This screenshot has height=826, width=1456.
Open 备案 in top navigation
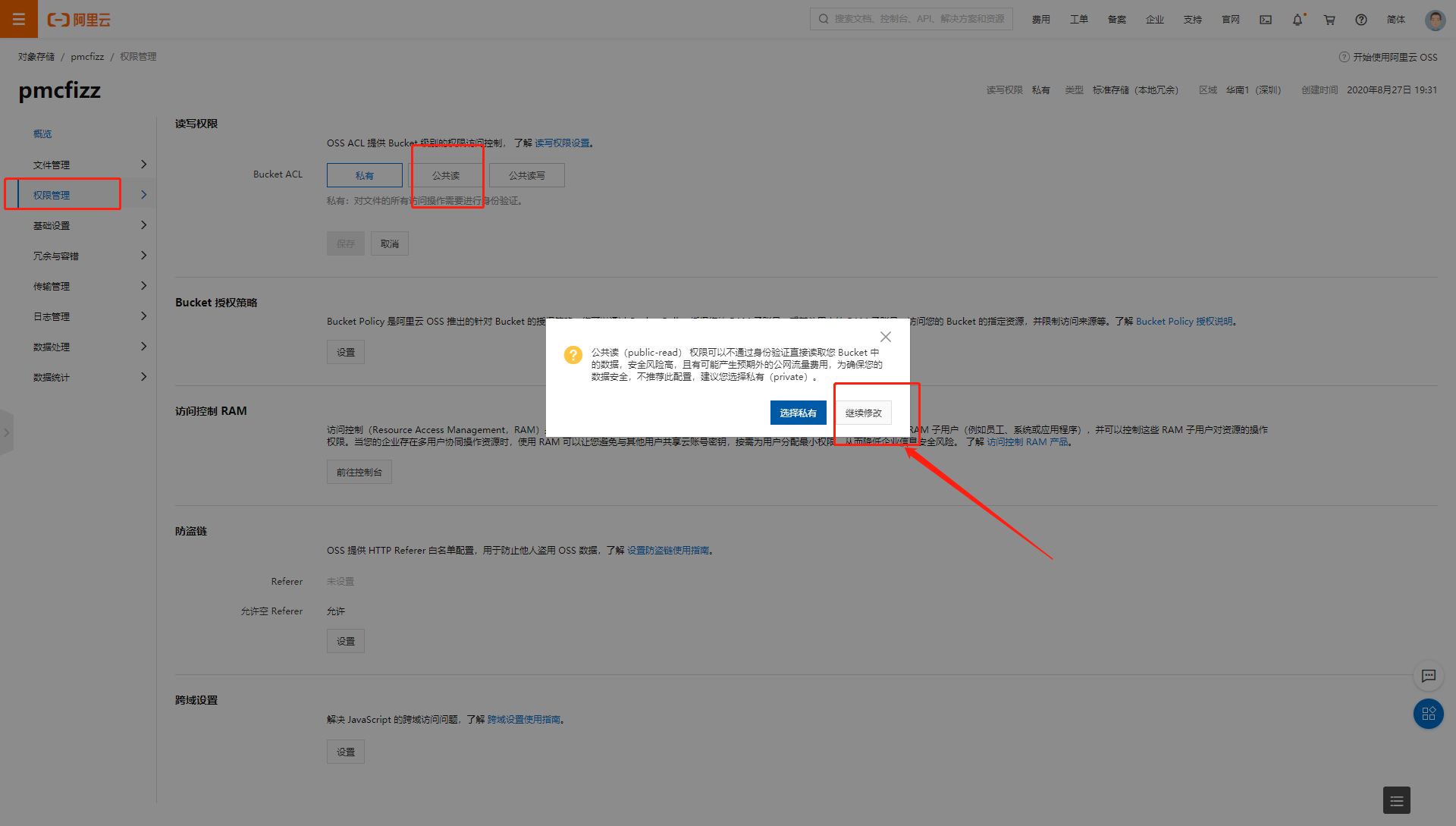coord(1117,20)
